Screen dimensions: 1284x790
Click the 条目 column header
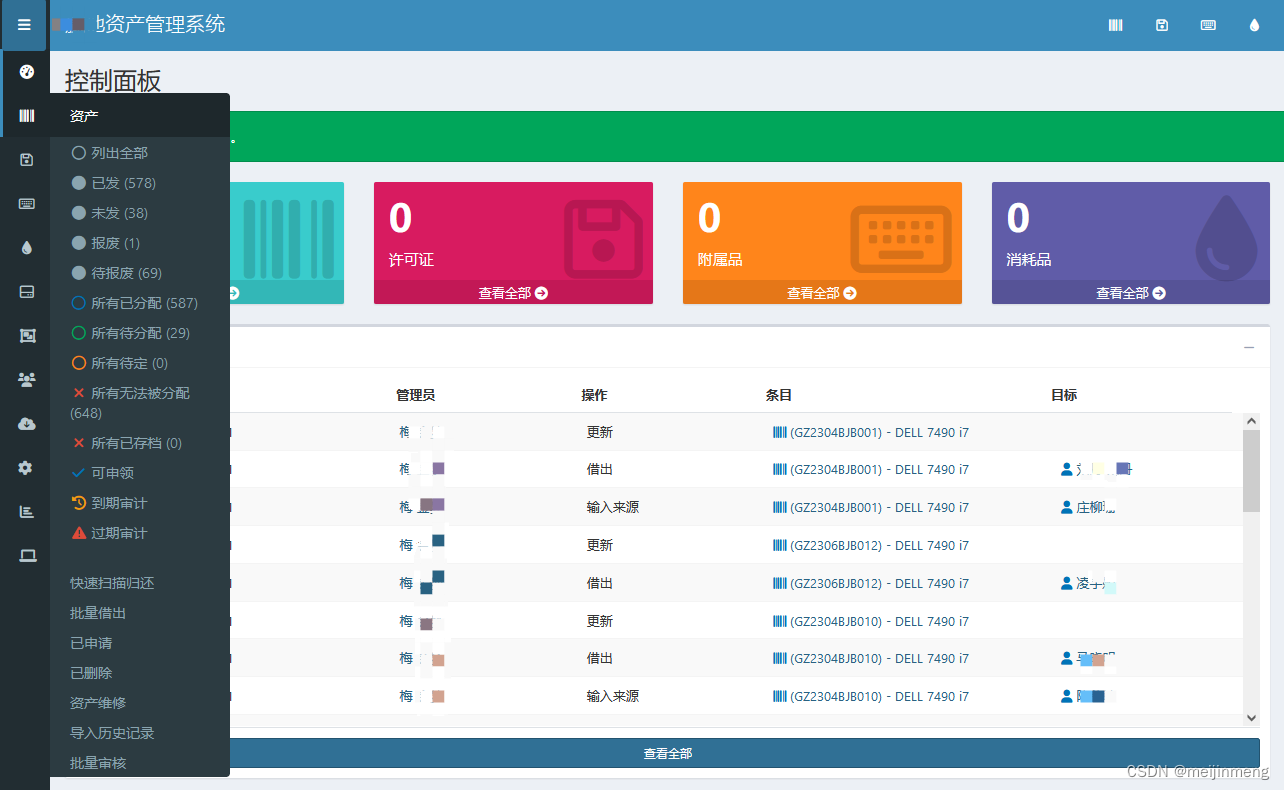pyautogui.click(x=779, y=395)
